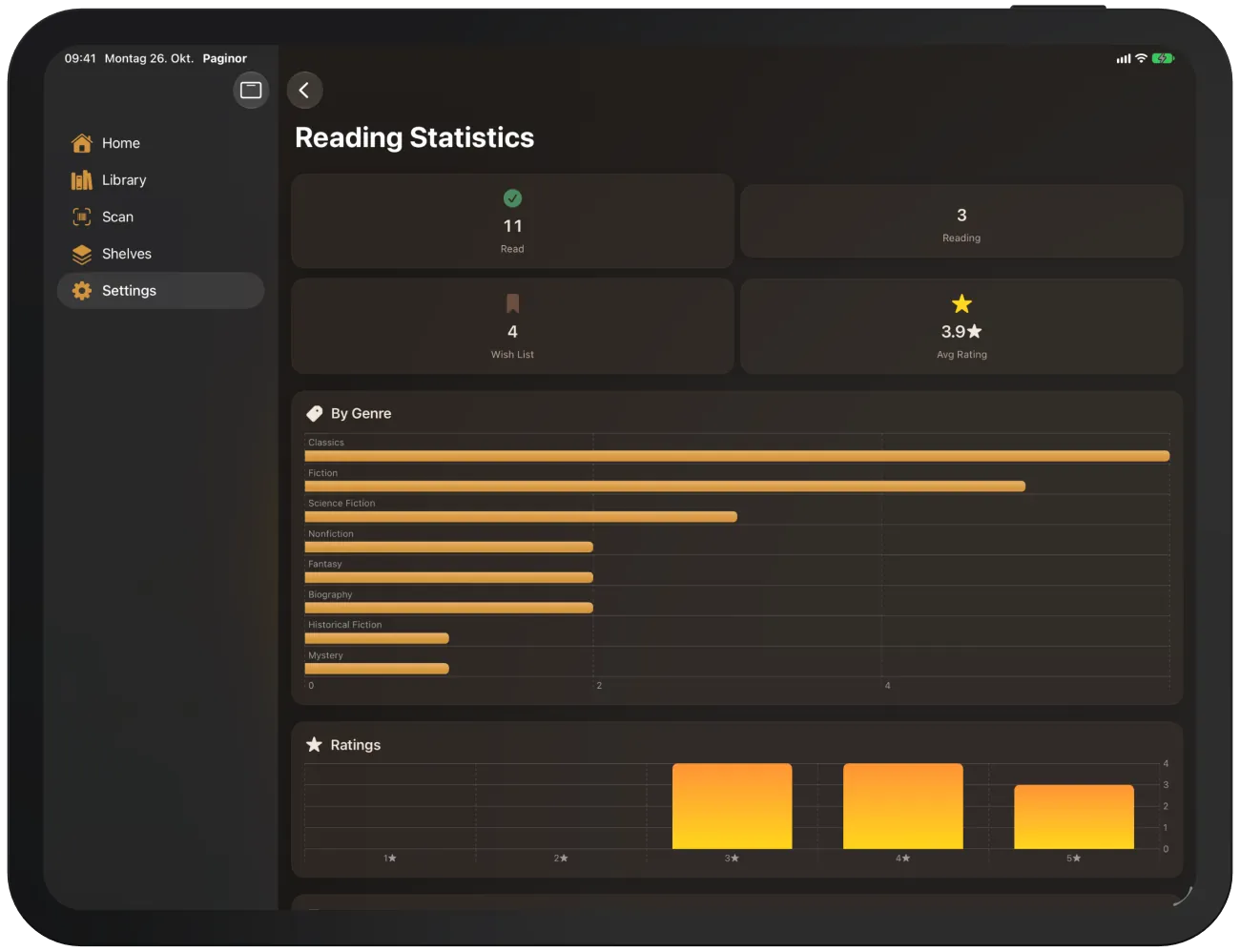Click the Paginor app name label
Viewport: 1240px width, 952px height.
[224, 58]
